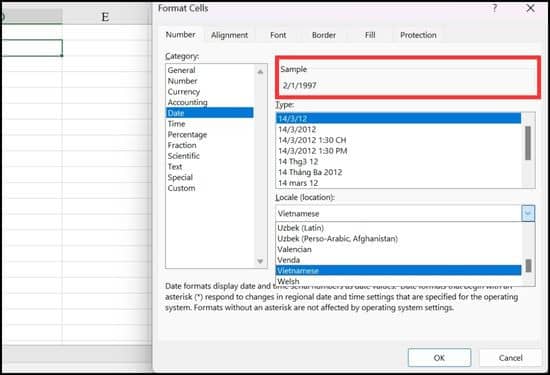550x375 pixels.
Task: Select Vietnamese in the locale list
Action: point(398,270)
